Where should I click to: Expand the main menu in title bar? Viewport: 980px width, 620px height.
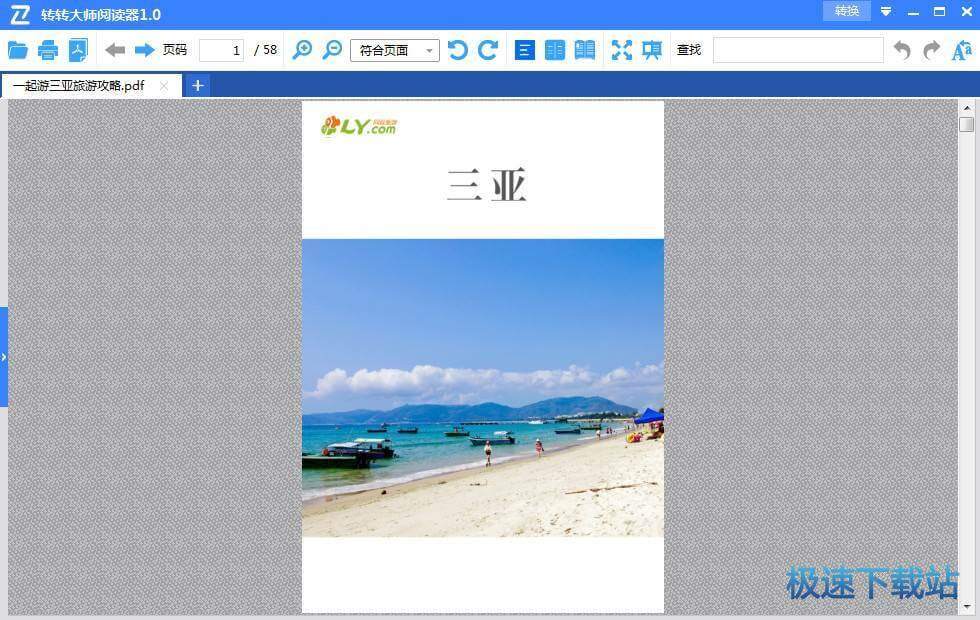pos(886,12)
